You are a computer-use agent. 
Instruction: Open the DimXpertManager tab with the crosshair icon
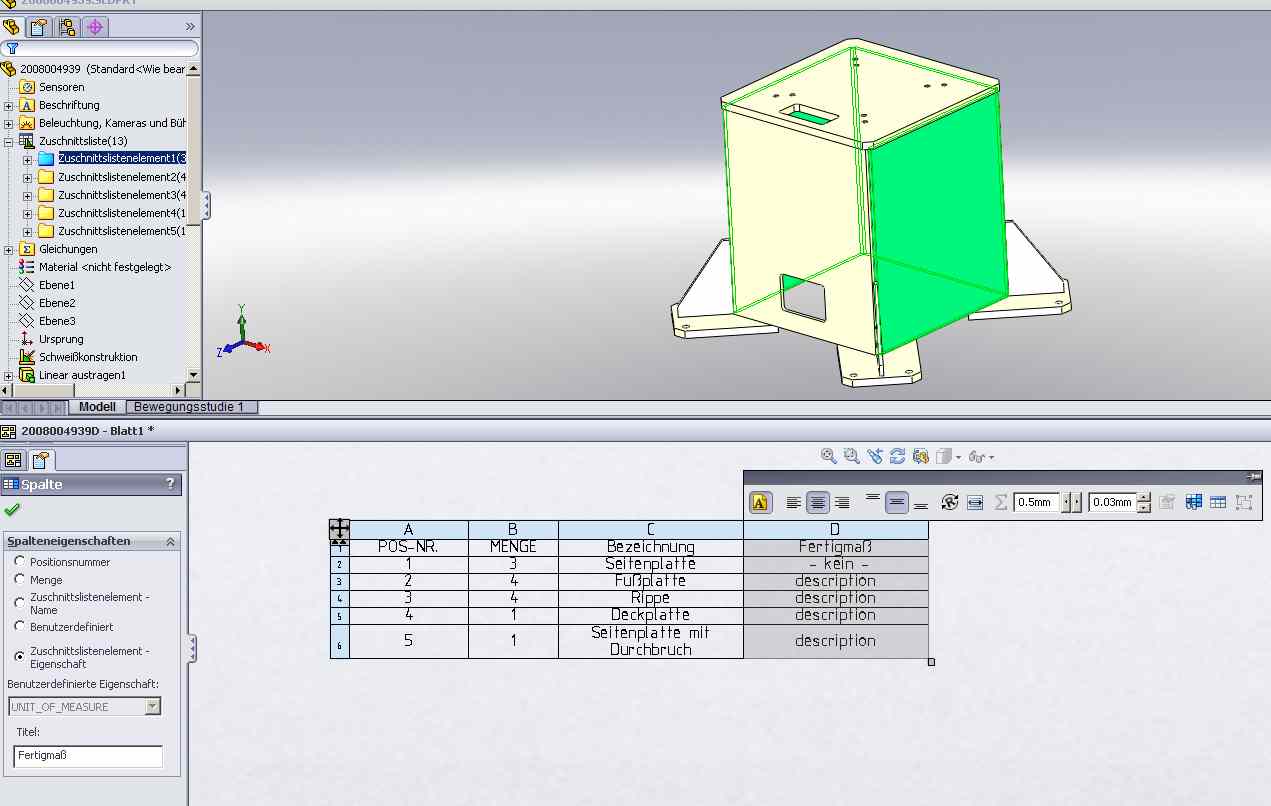pos(95,27)
